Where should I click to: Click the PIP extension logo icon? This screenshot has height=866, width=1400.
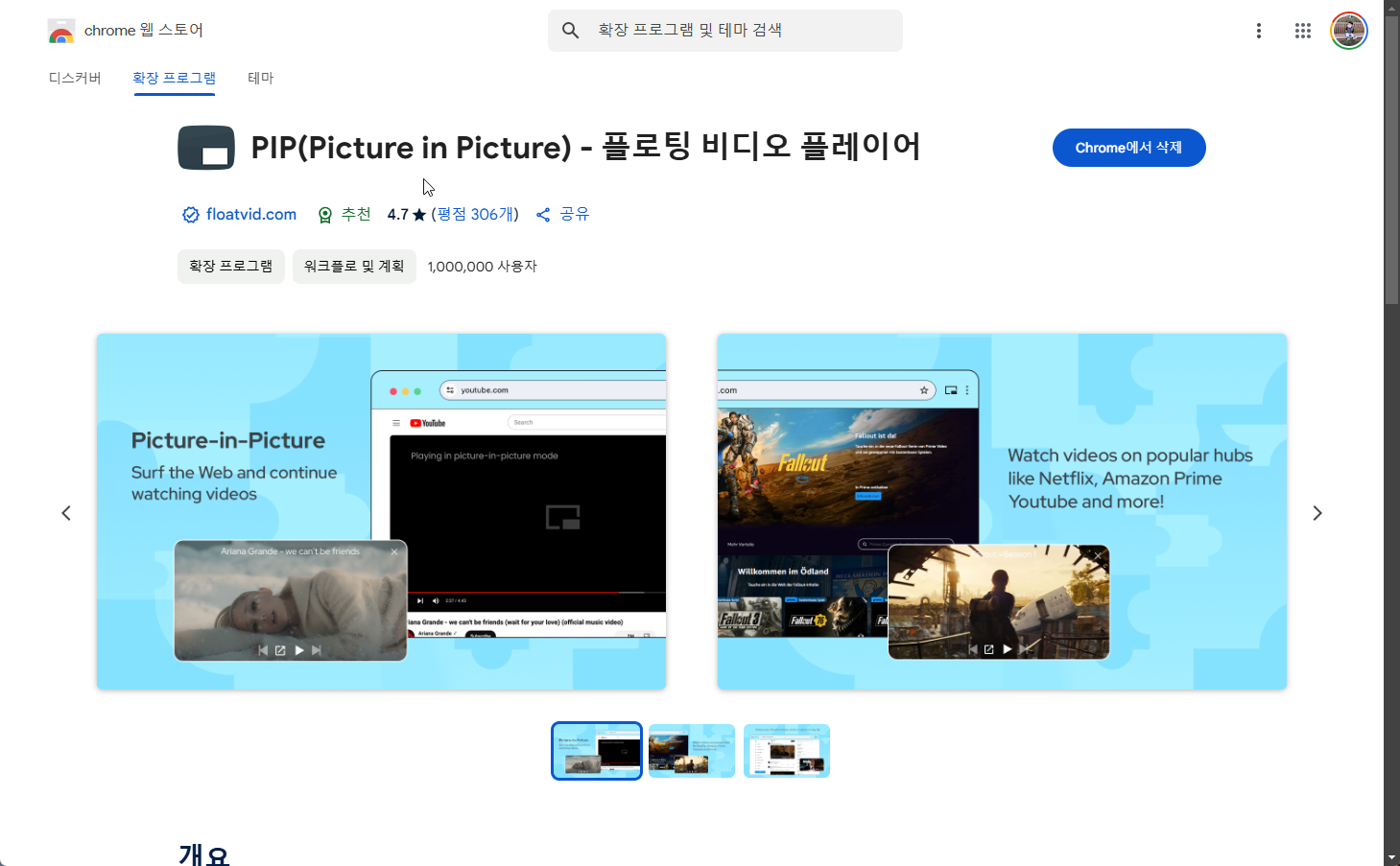(206, 147)
